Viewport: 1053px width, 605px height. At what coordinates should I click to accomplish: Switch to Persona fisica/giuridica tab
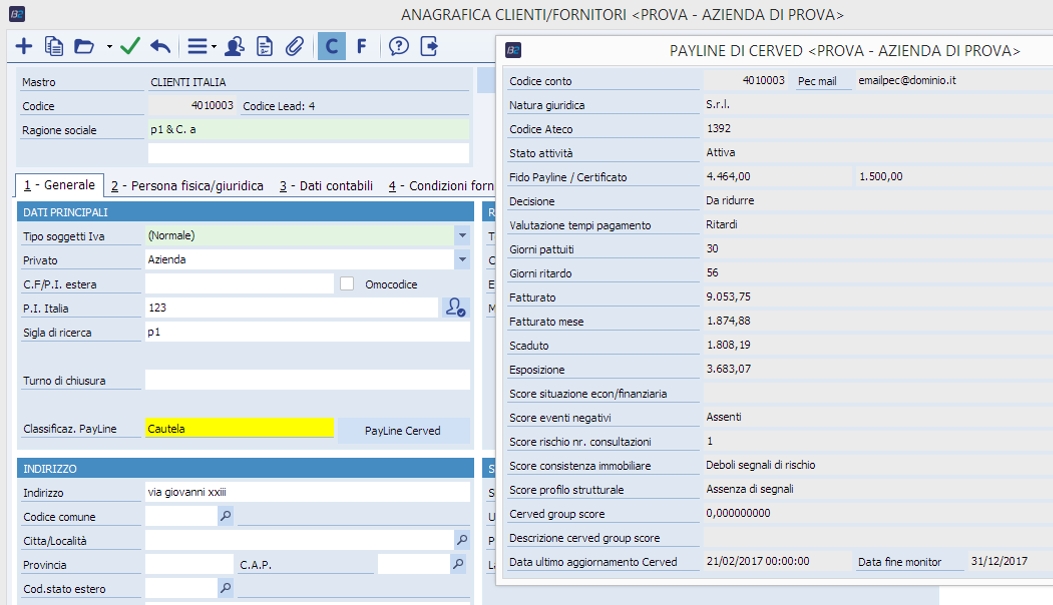(187, 186)
